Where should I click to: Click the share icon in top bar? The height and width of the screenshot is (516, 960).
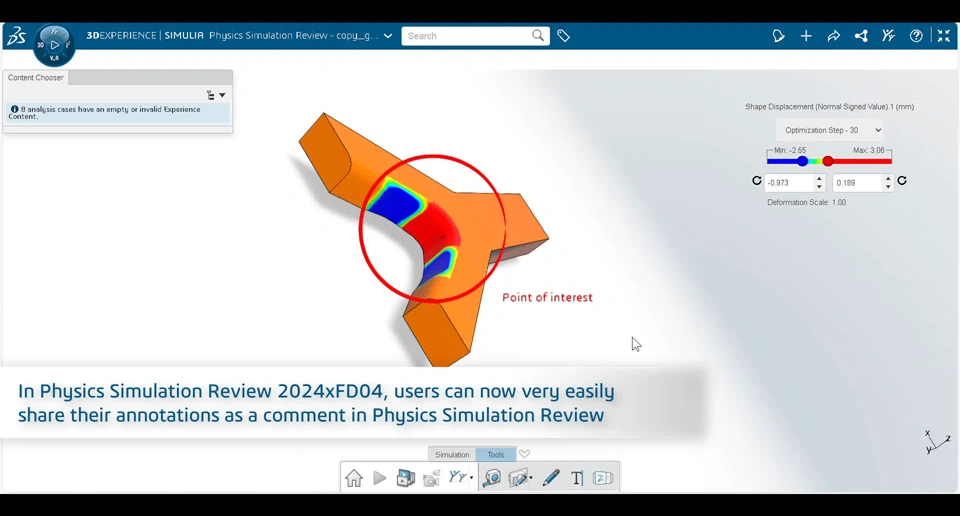pos(833,36)
